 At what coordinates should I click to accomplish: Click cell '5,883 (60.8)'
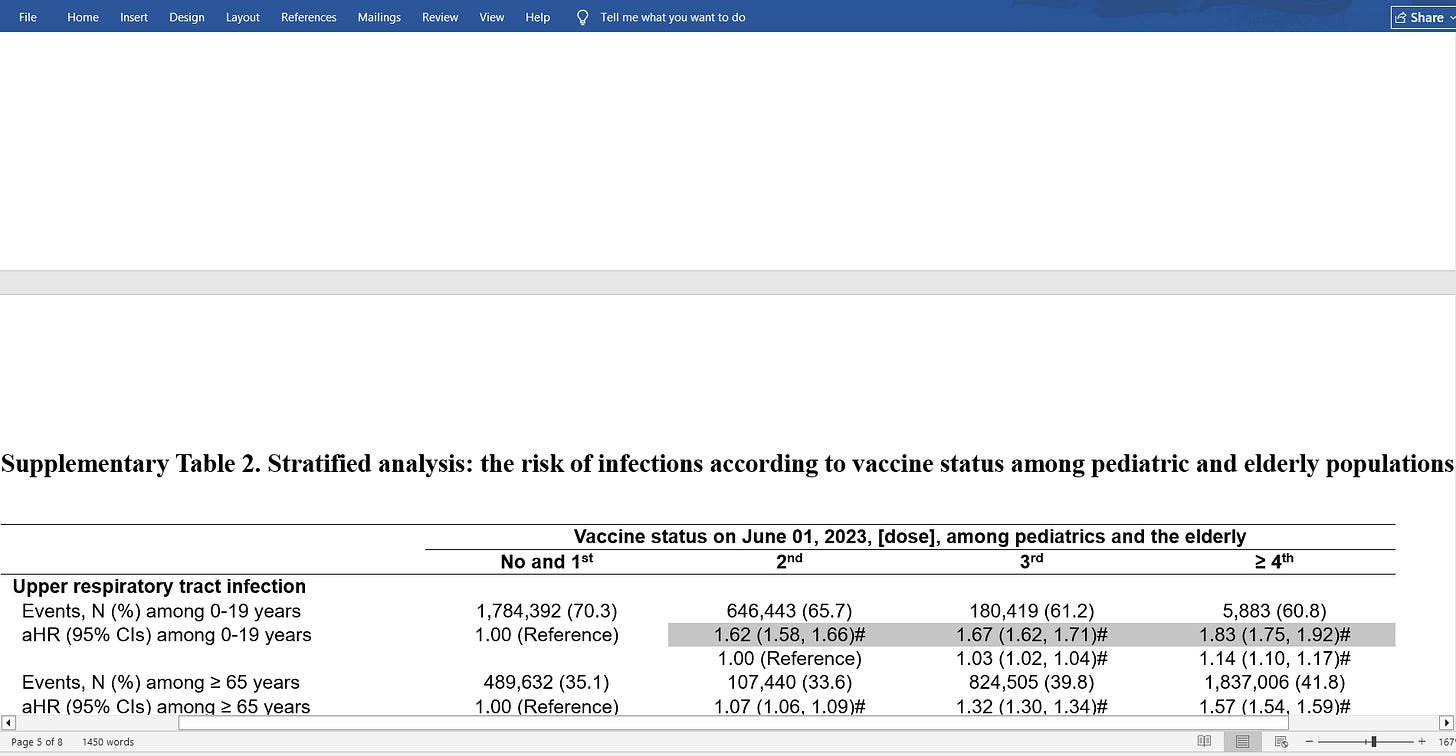[1275, 611]
